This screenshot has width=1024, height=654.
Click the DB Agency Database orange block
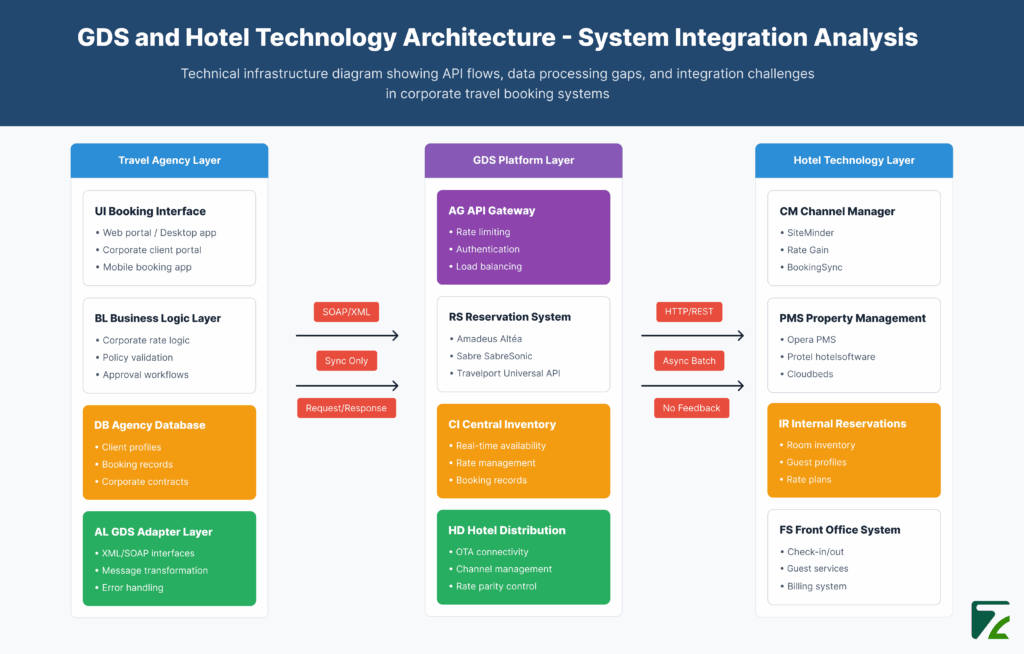click(x=169, y=452)
